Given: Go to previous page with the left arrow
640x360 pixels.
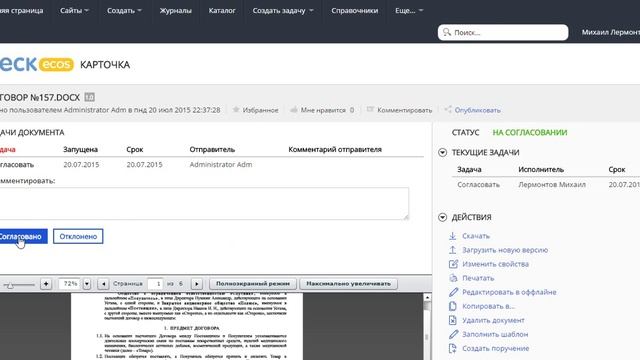Looking at the screenshot, I should (103, 283).
